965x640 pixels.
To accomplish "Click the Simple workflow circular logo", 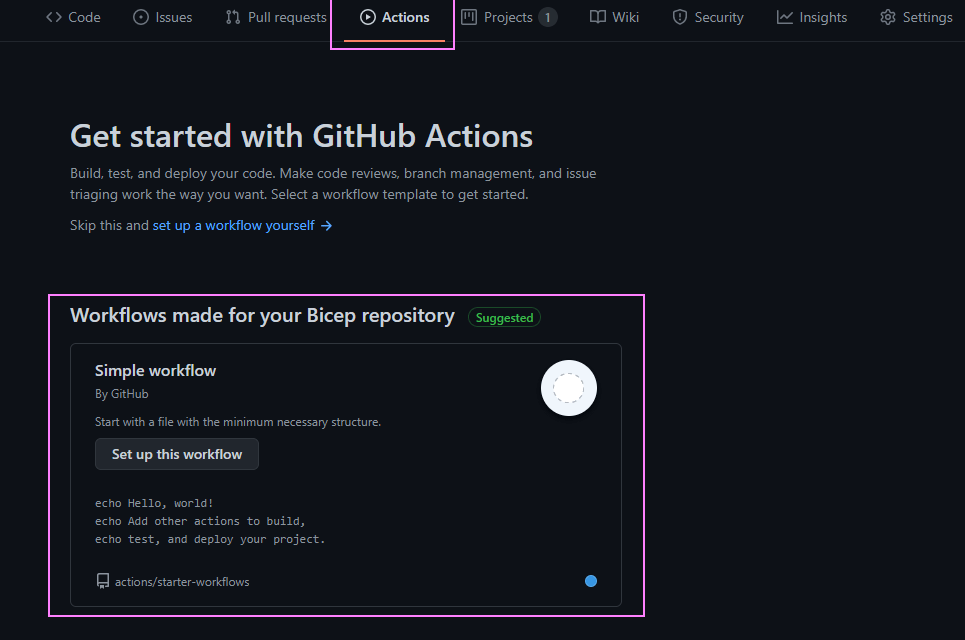I will tap(568, 388).
